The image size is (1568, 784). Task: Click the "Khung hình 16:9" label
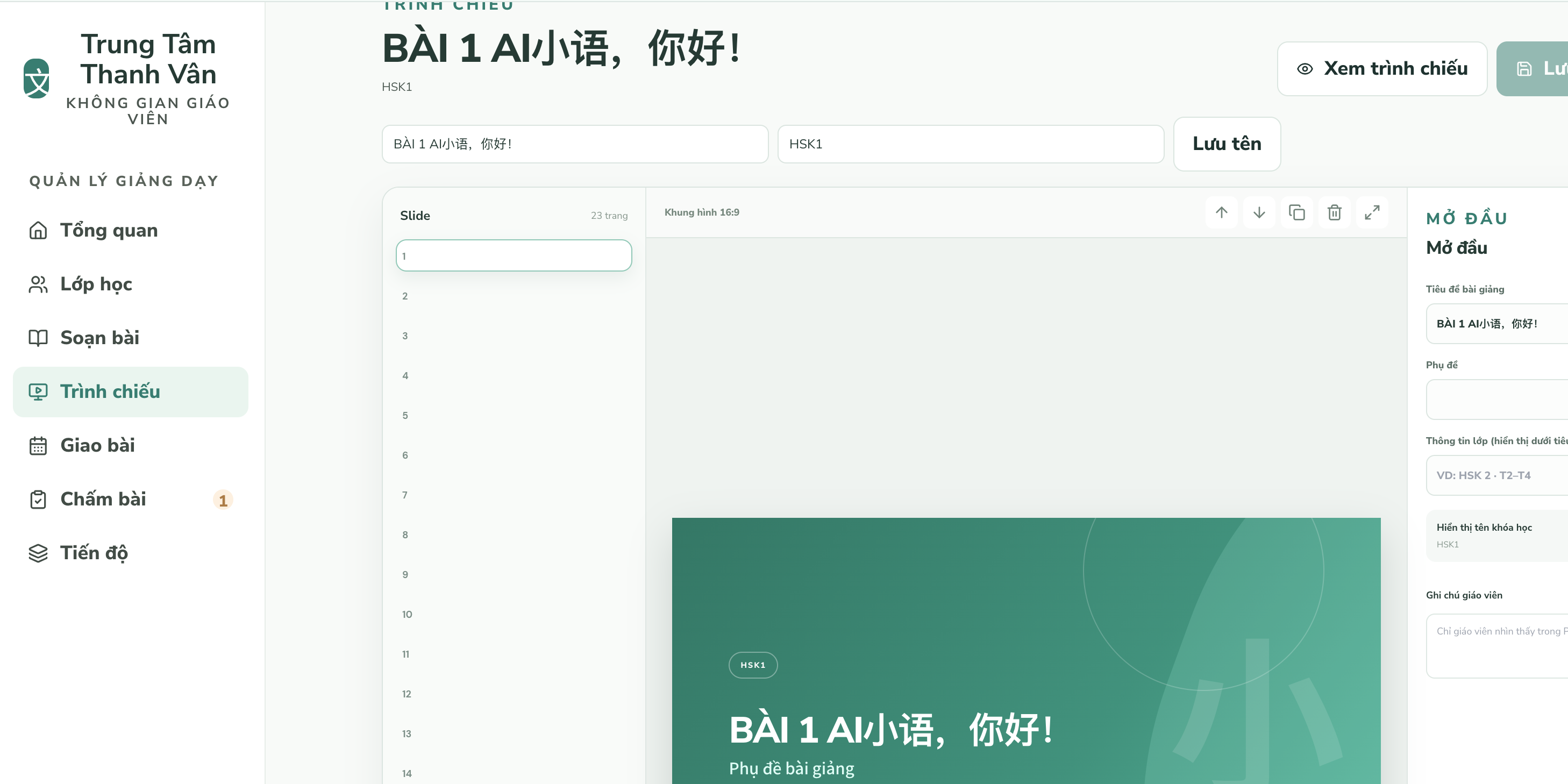click(x=702, y=212)
